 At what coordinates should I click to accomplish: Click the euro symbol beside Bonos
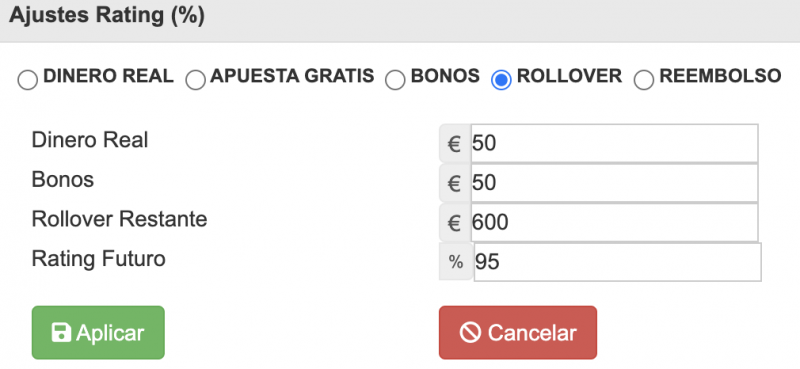click(455, 183)
